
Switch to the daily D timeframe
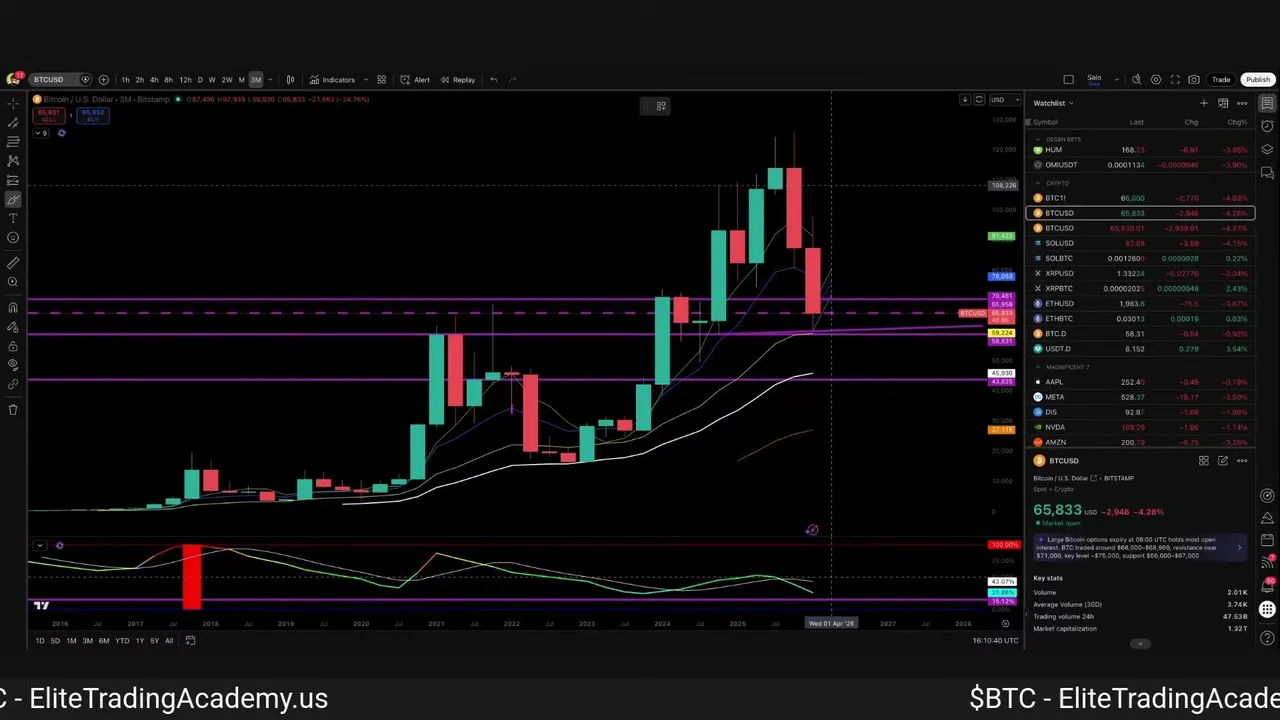(200, 80)
